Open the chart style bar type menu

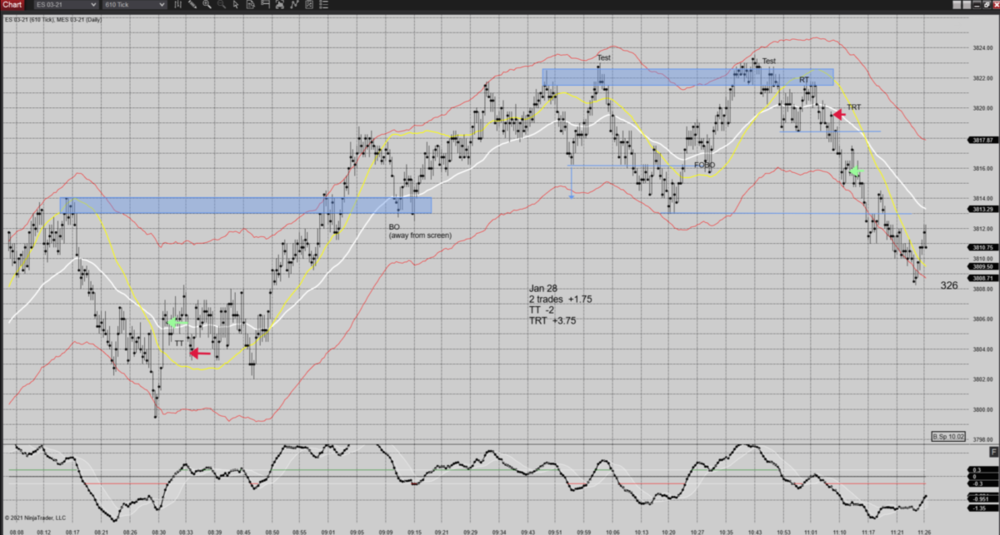178,5
